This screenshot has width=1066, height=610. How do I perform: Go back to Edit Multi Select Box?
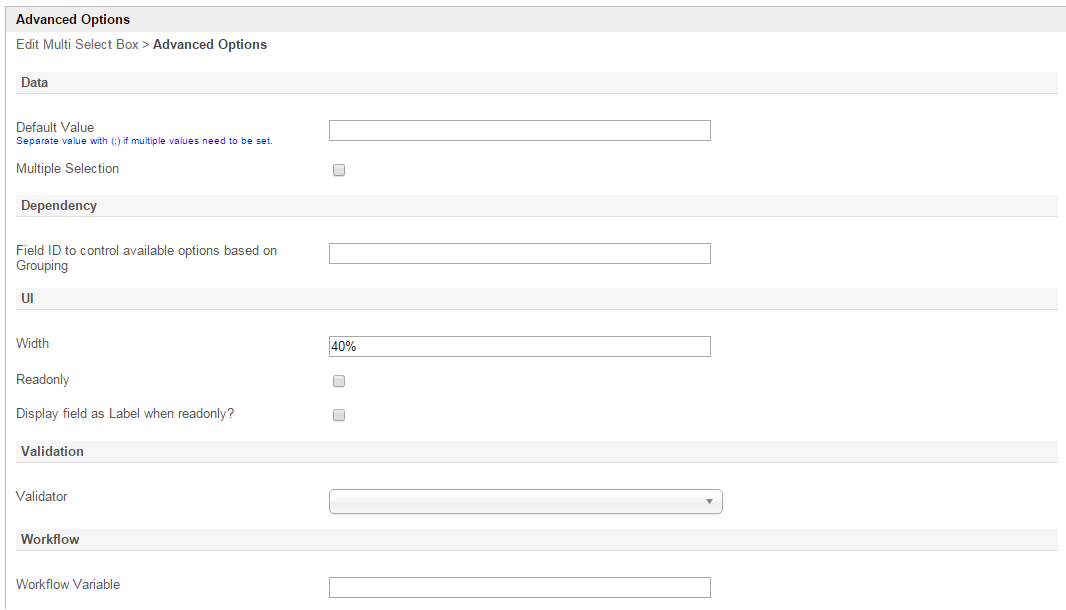point(77,45)
